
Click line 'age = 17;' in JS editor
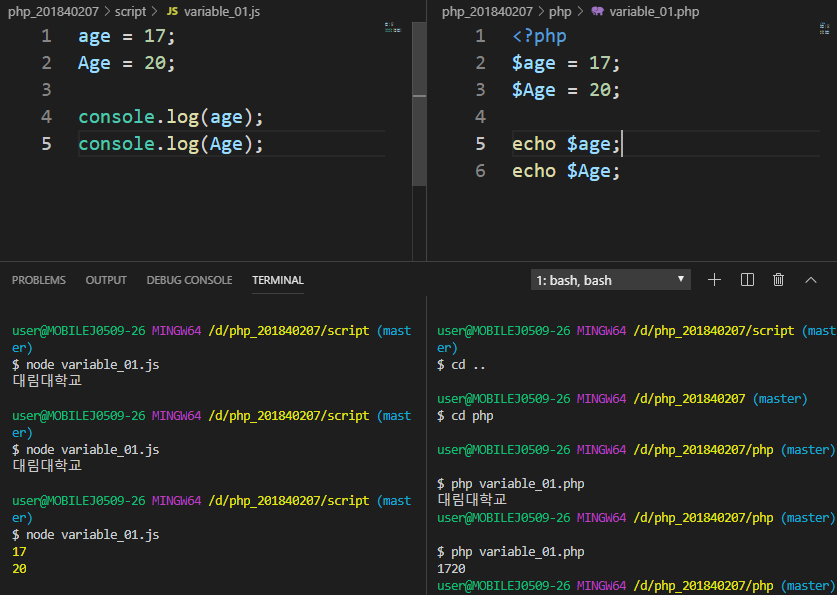pyautogui.click(x=127, y=36)
